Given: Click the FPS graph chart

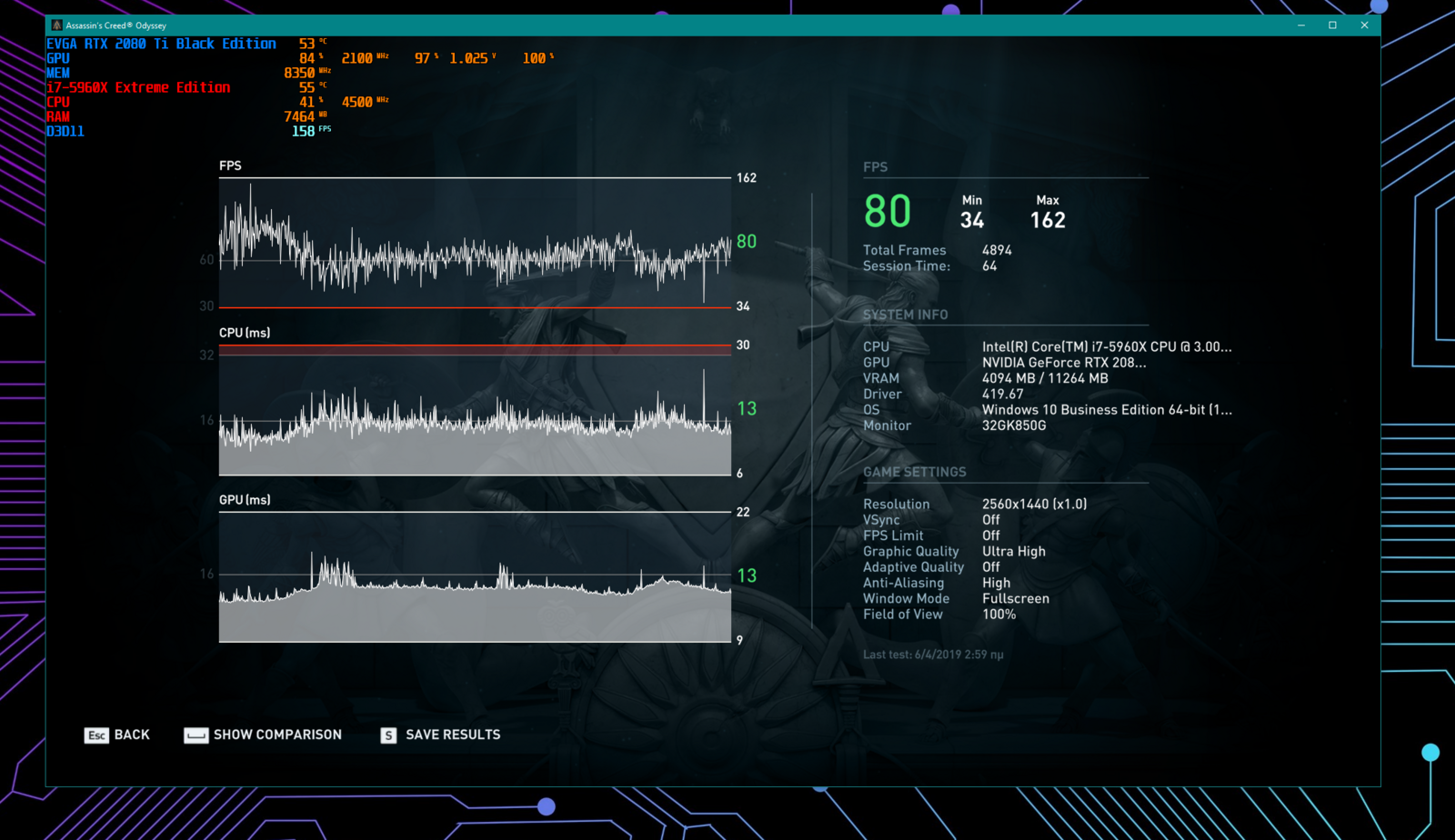Looking at the screenshot, I should click(x=475, y=243).
